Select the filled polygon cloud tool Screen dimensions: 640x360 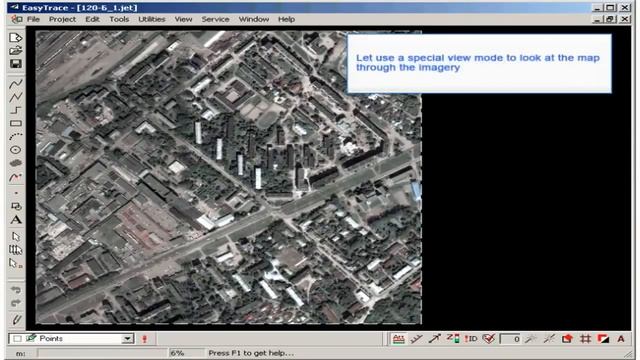[x=16, y=163]
